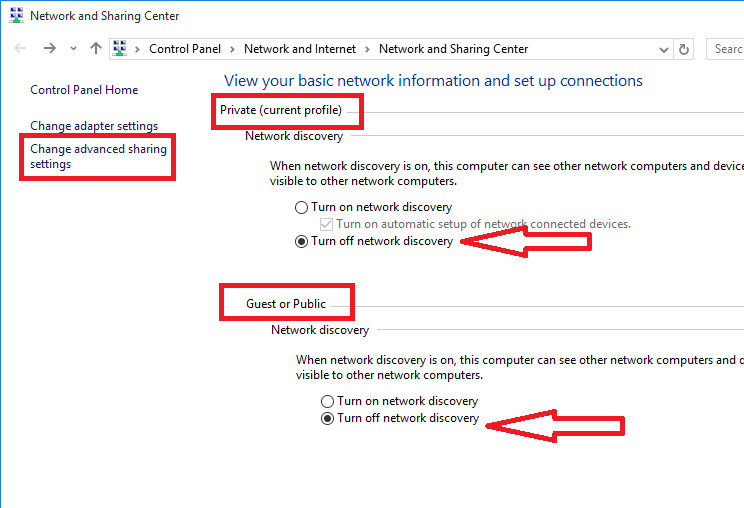
Task: Click the address bar network icon
Action: 120,48
